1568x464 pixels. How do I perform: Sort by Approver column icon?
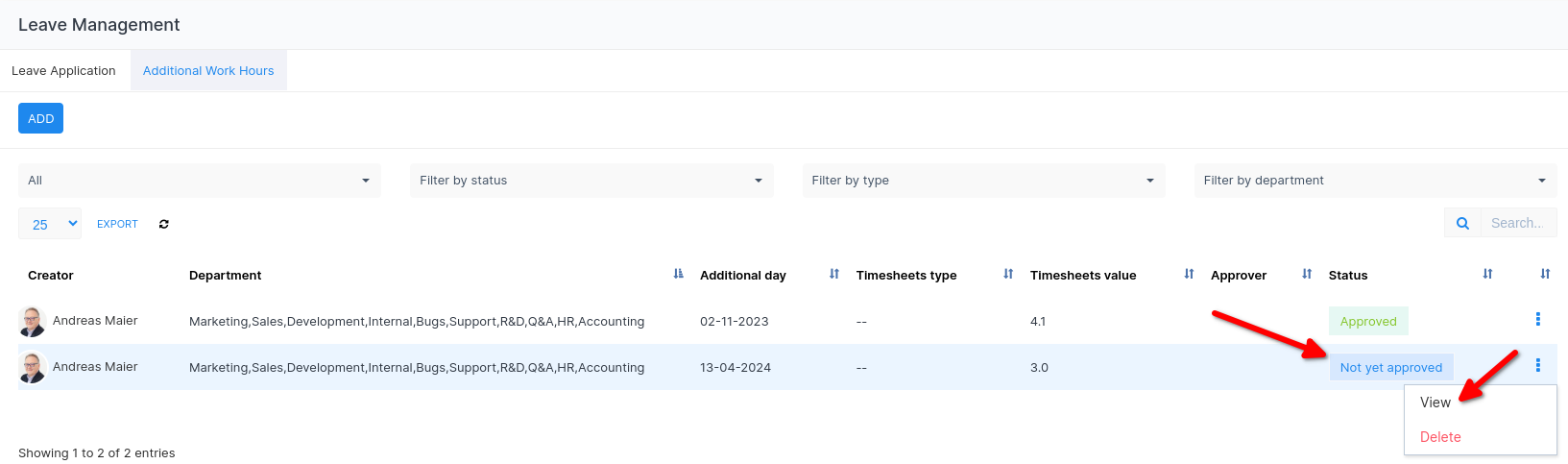coord(1306,275)
